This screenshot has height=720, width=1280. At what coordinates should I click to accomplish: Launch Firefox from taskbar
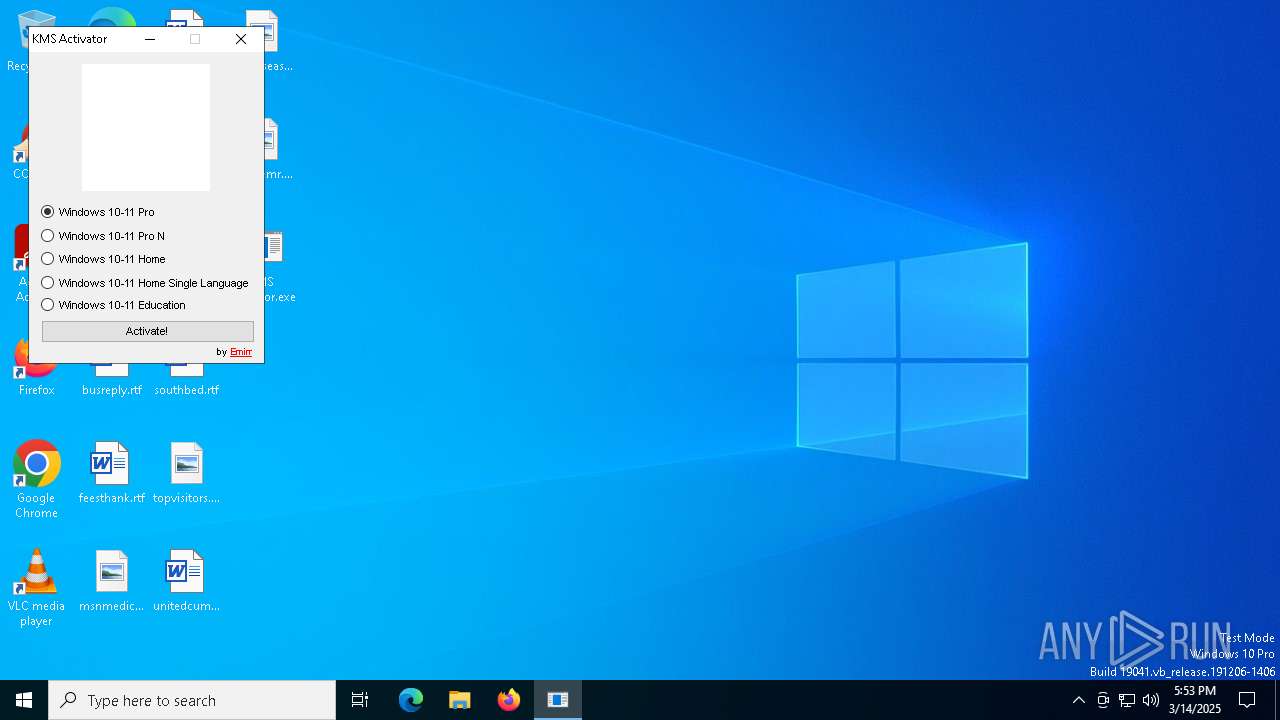click(x=509, y=700)
